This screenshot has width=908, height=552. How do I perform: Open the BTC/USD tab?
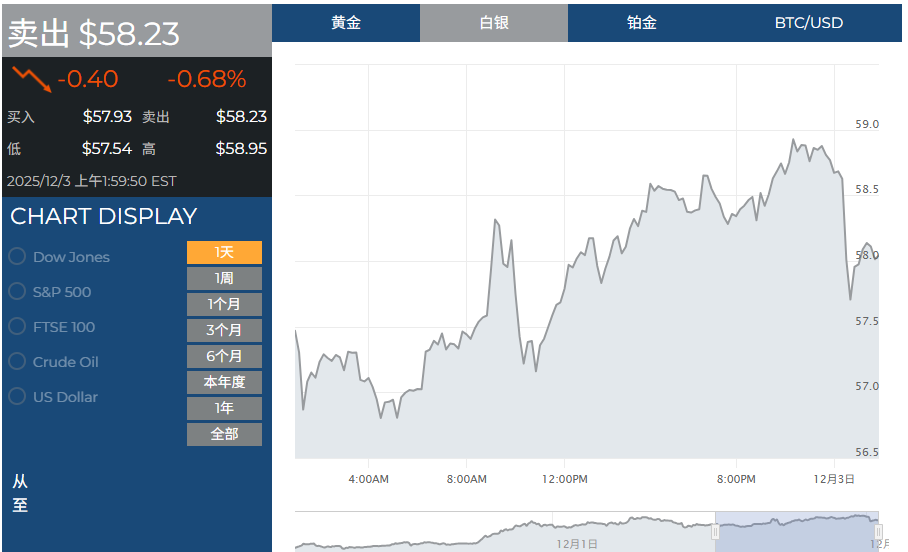click(x=808, y=23)
